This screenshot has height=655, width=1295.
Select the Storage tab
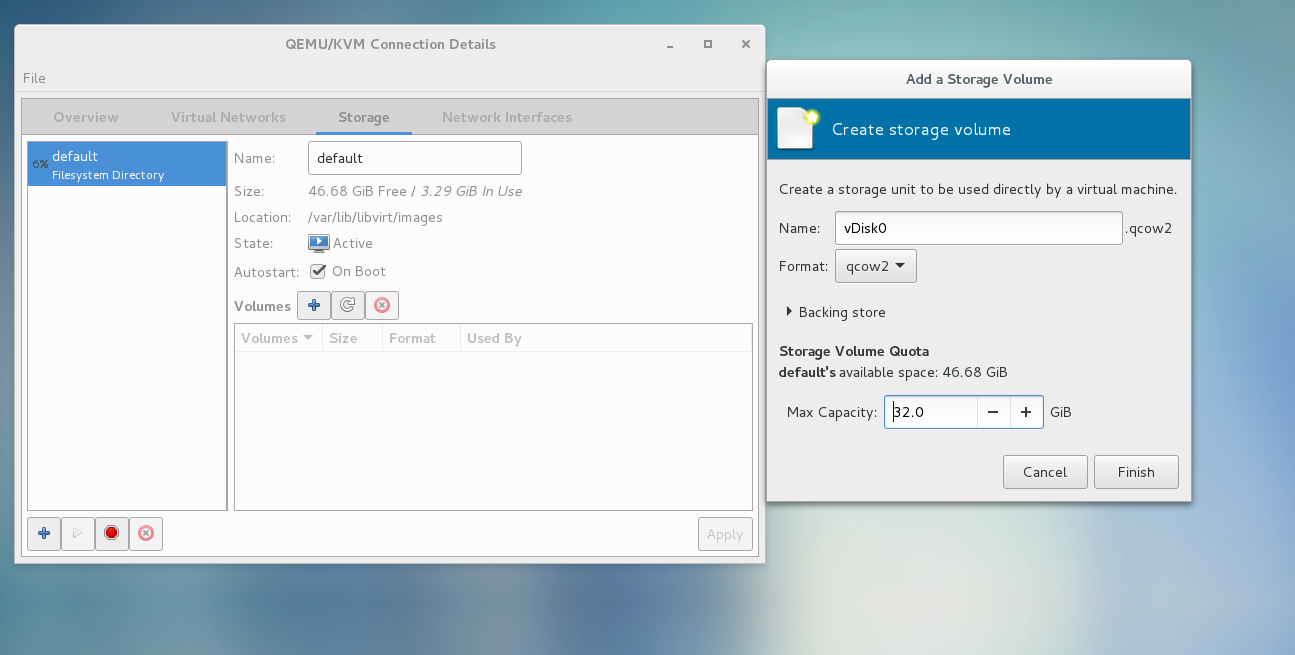click(364, 117)
